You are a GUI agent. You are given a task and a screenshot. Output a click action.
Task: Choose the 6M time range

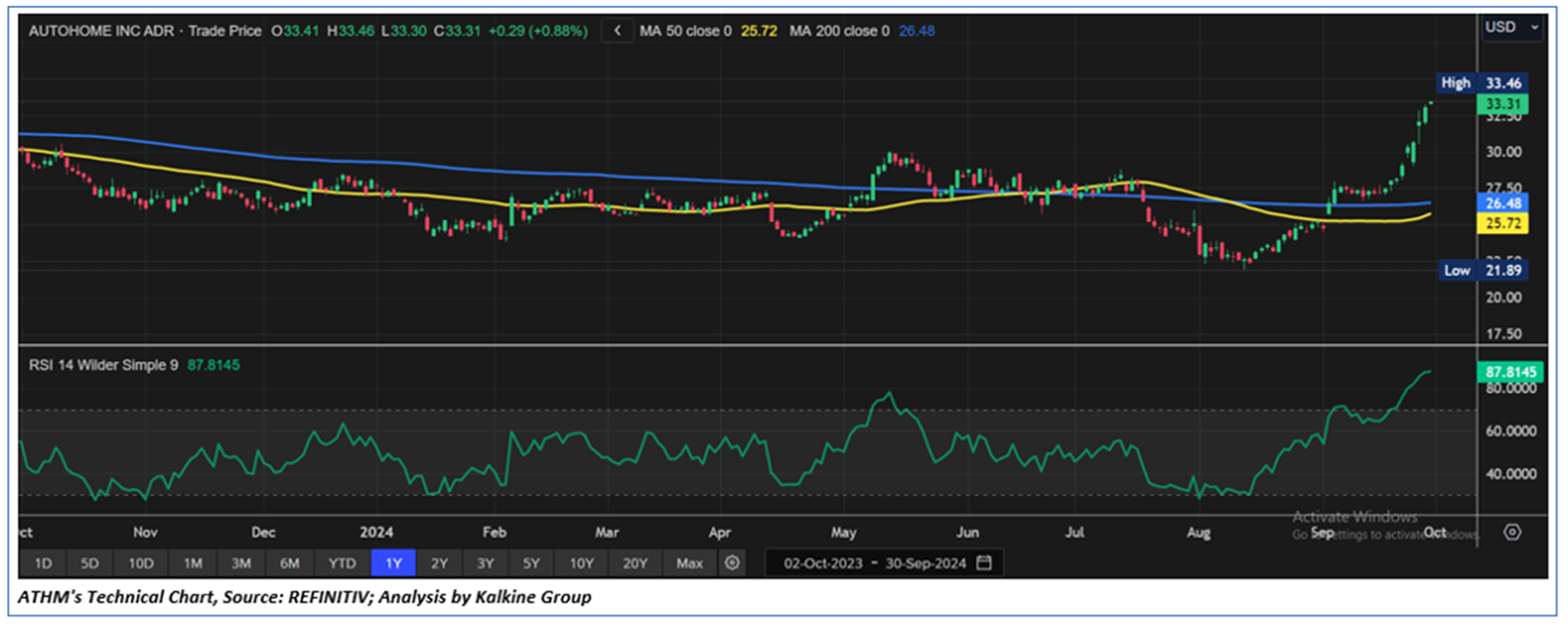[x=289, y=563]
